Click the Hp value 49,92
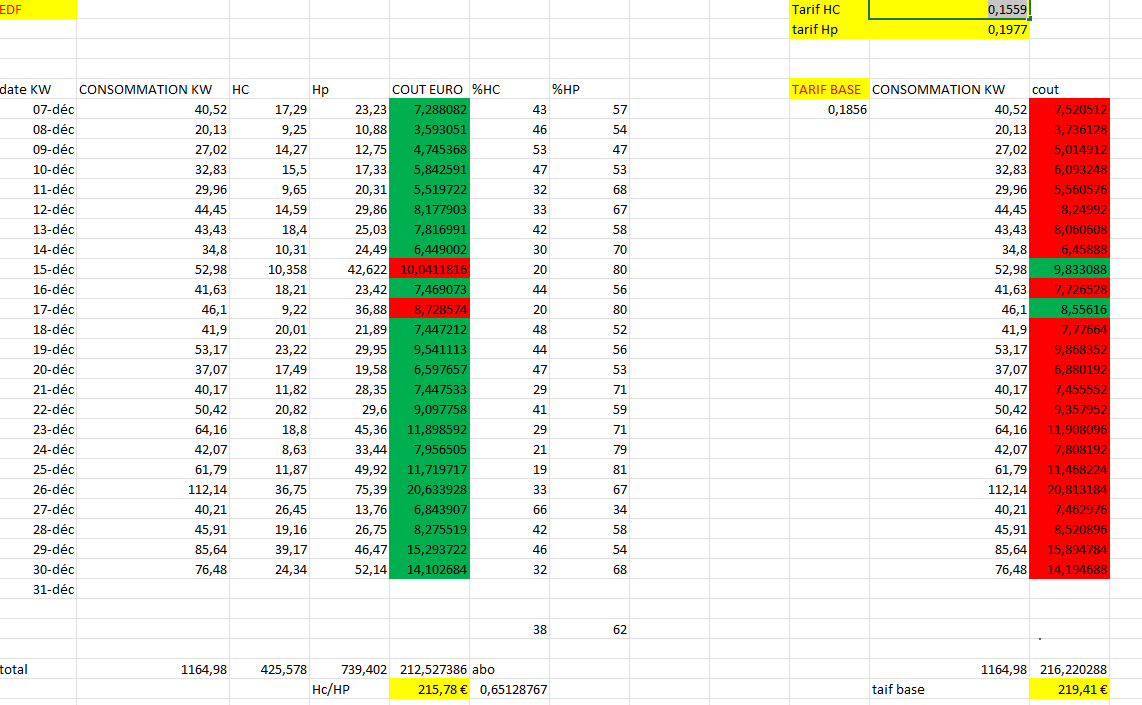The height and width of the screenshot is (705, 1142). [x=350, y=470]
